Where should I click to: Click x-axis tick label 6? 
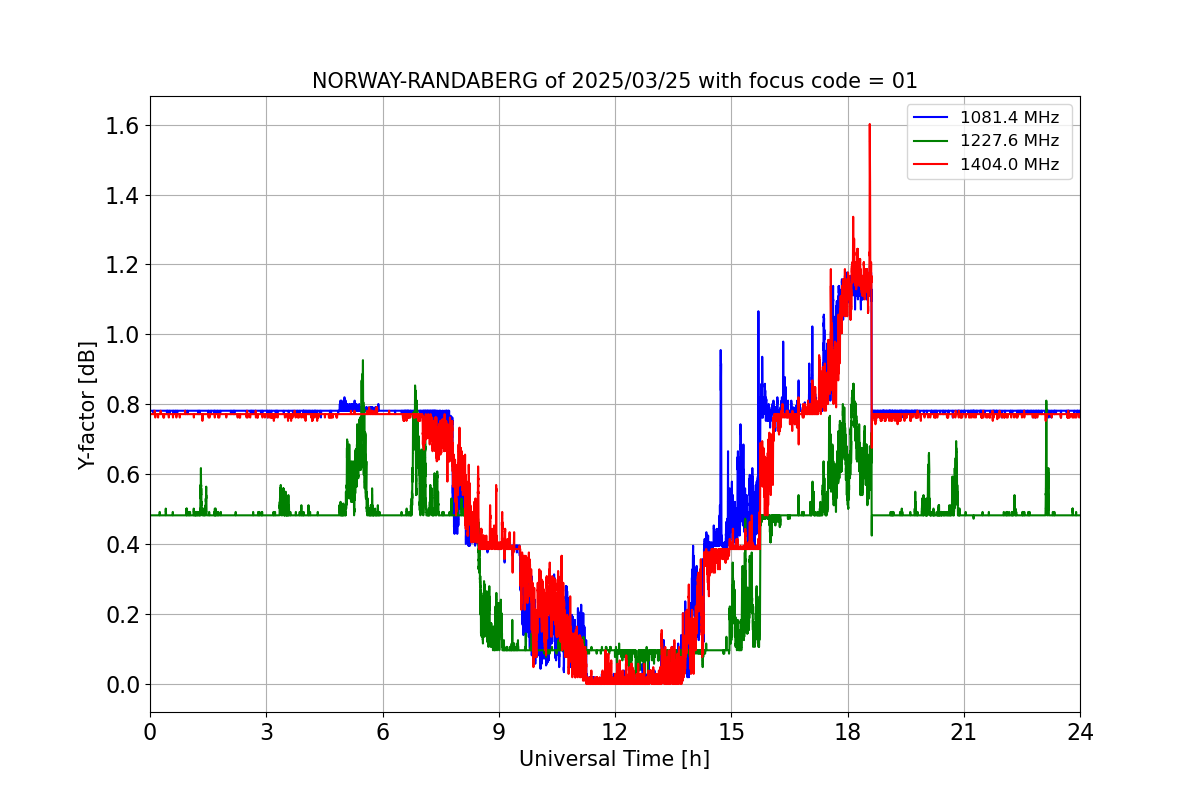click(x=383, y=732)
